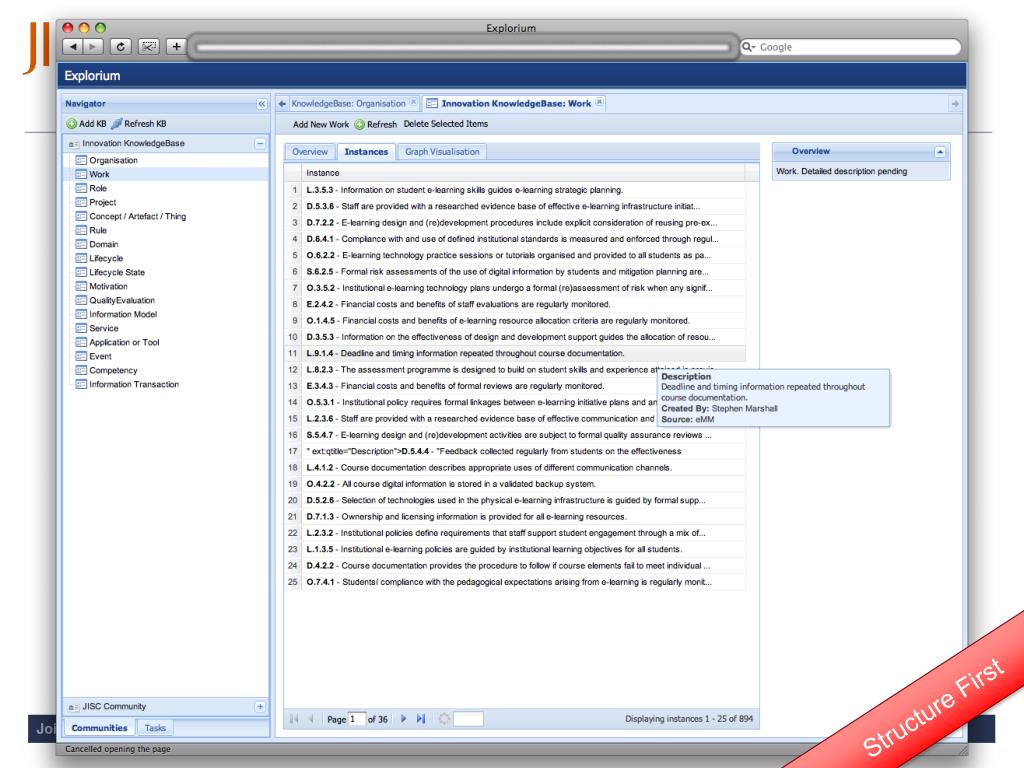Viewport: 1024px width, 768px height.
Task: Click Delete Selected Items
Action: pos(445,123)
